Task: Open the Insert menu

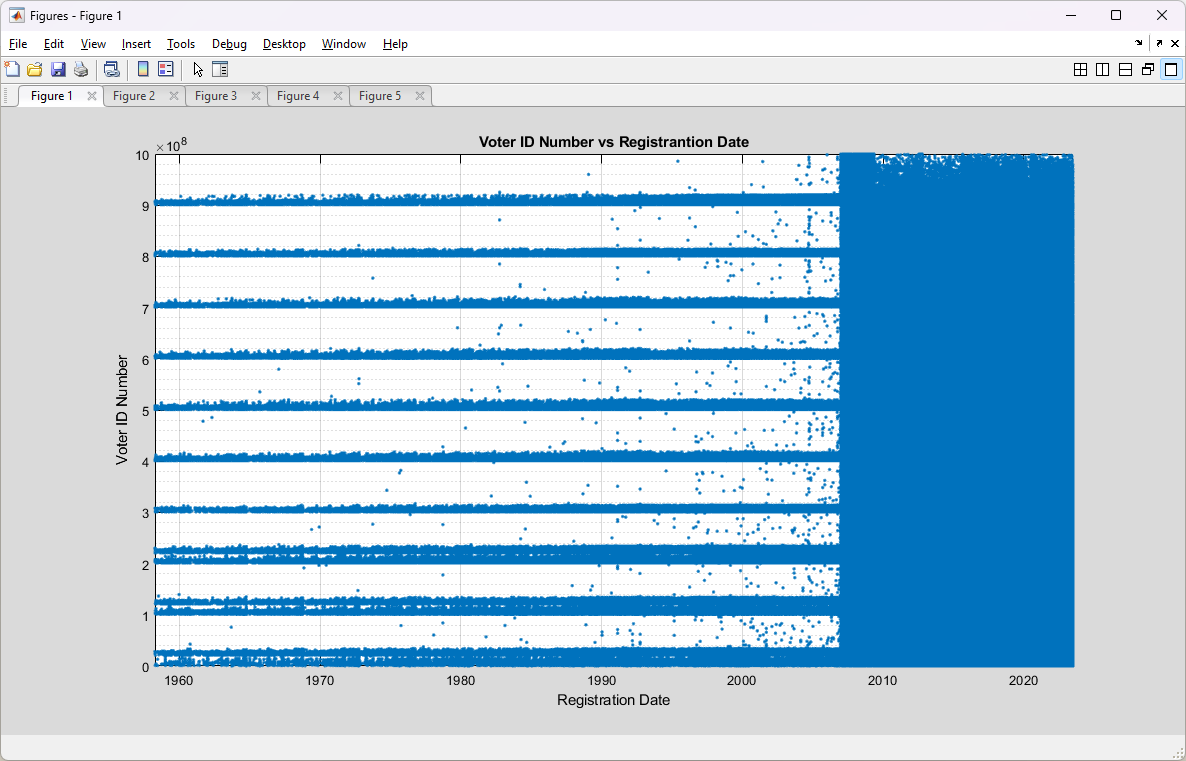Action: pos(136,44)
